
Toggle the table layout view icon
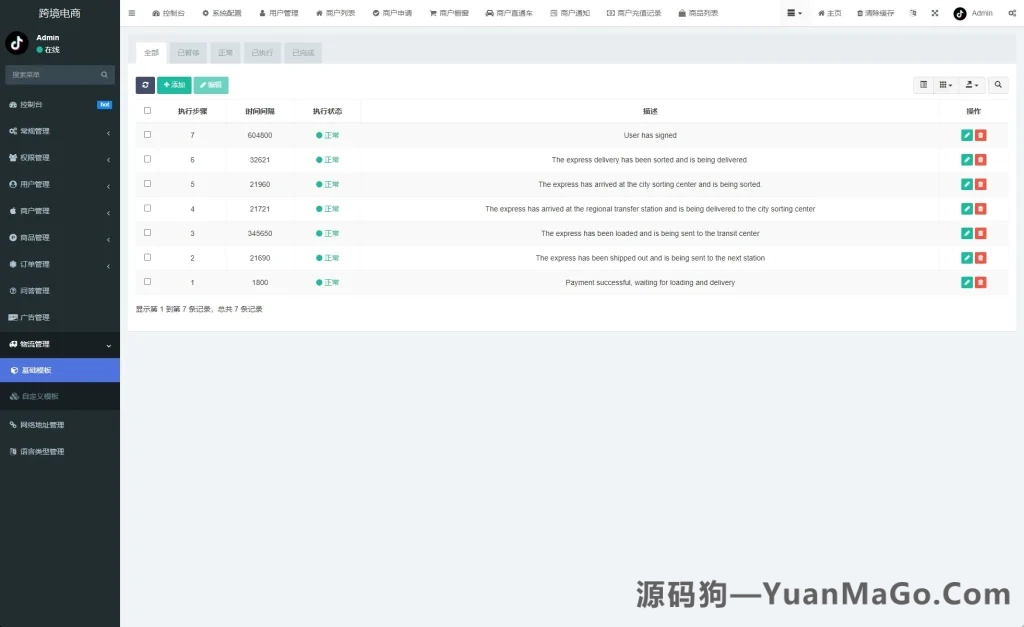(922, 85)
